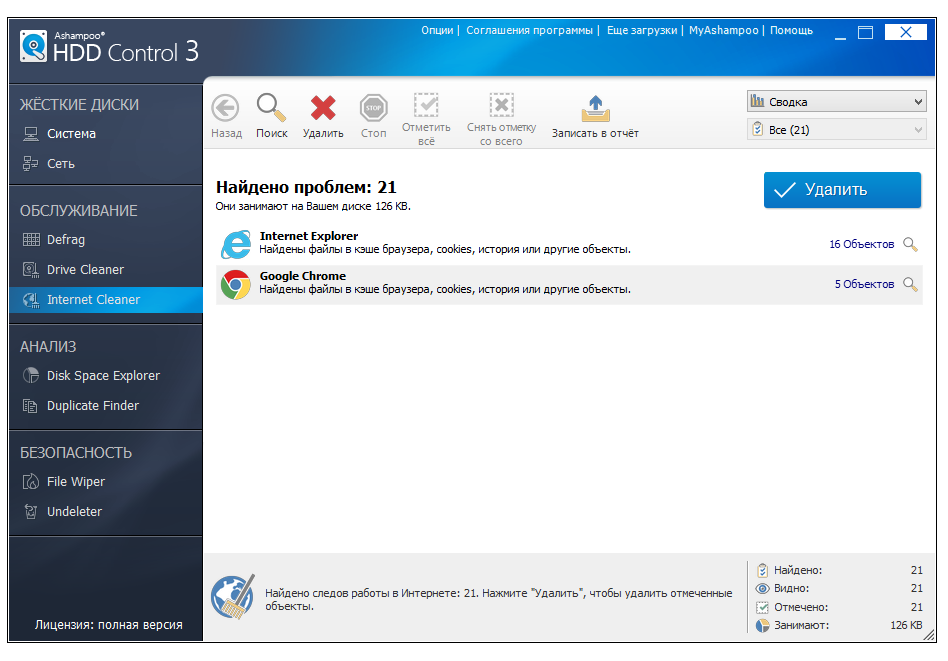Click the Занимают 126 KB value

(x=906, y=625)
